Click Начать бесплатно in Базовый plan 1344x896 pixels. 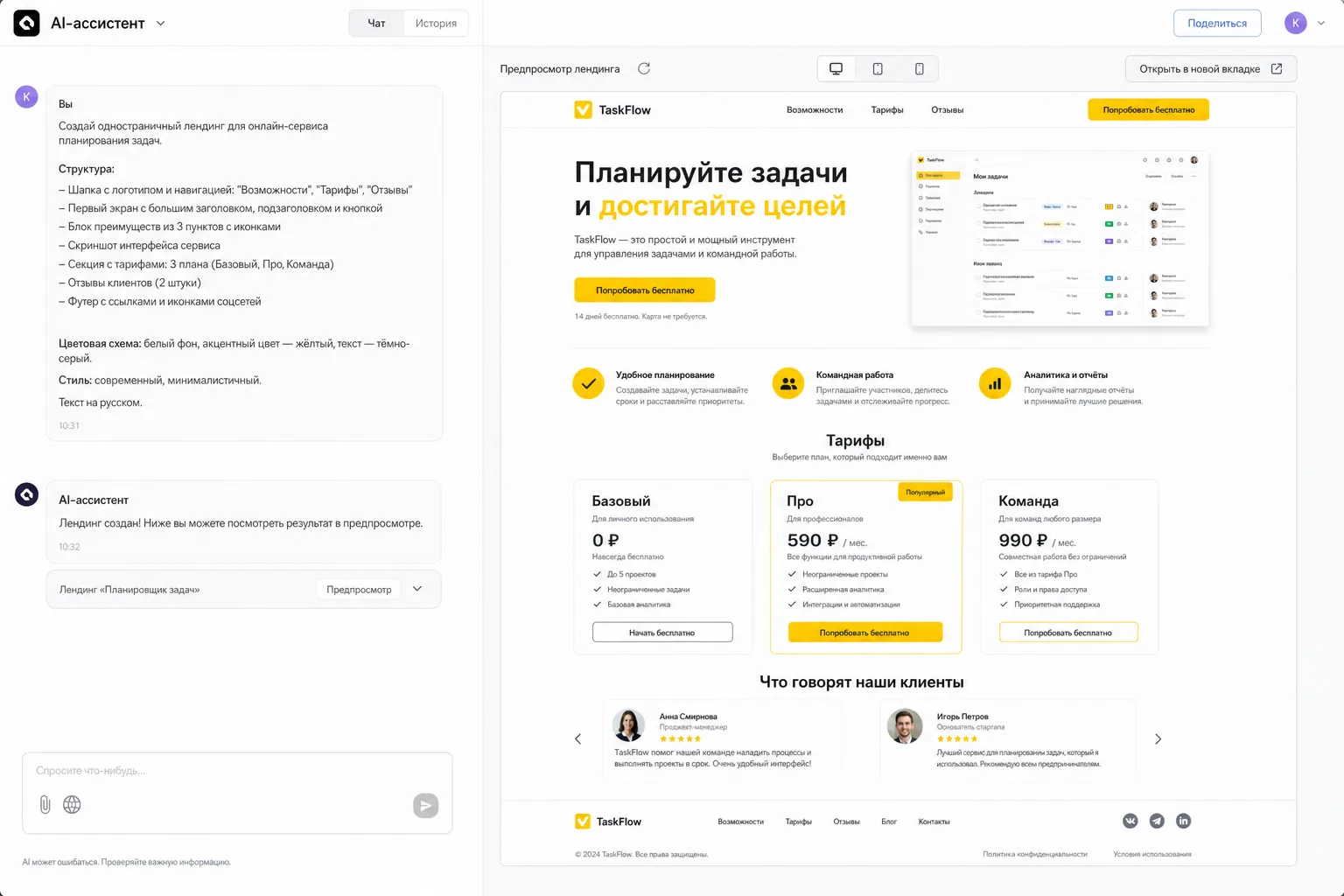tap(662, 632)
